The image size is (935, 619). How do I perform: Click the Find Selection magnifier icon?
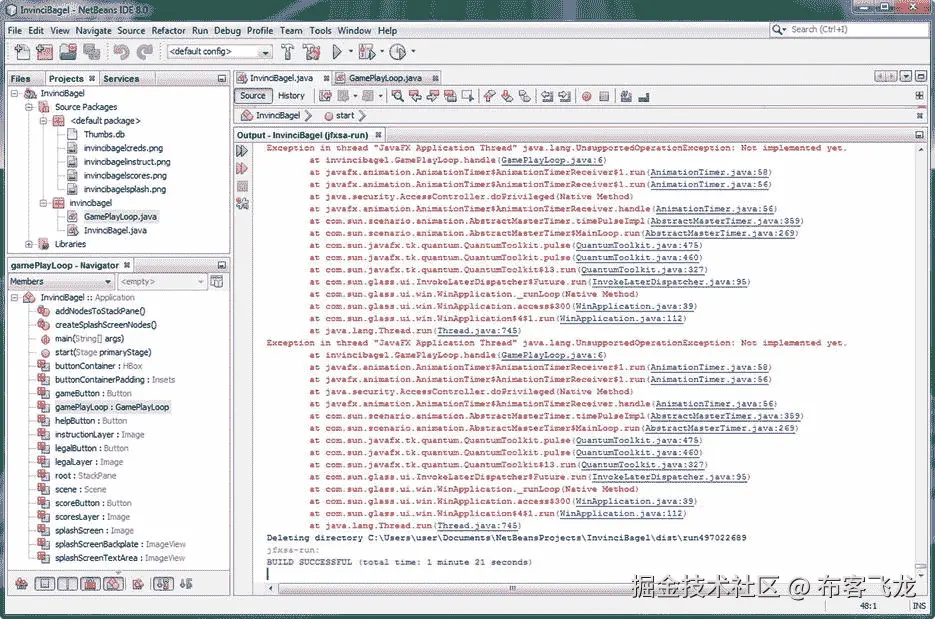pyautogui.click(x=398, y=96)
